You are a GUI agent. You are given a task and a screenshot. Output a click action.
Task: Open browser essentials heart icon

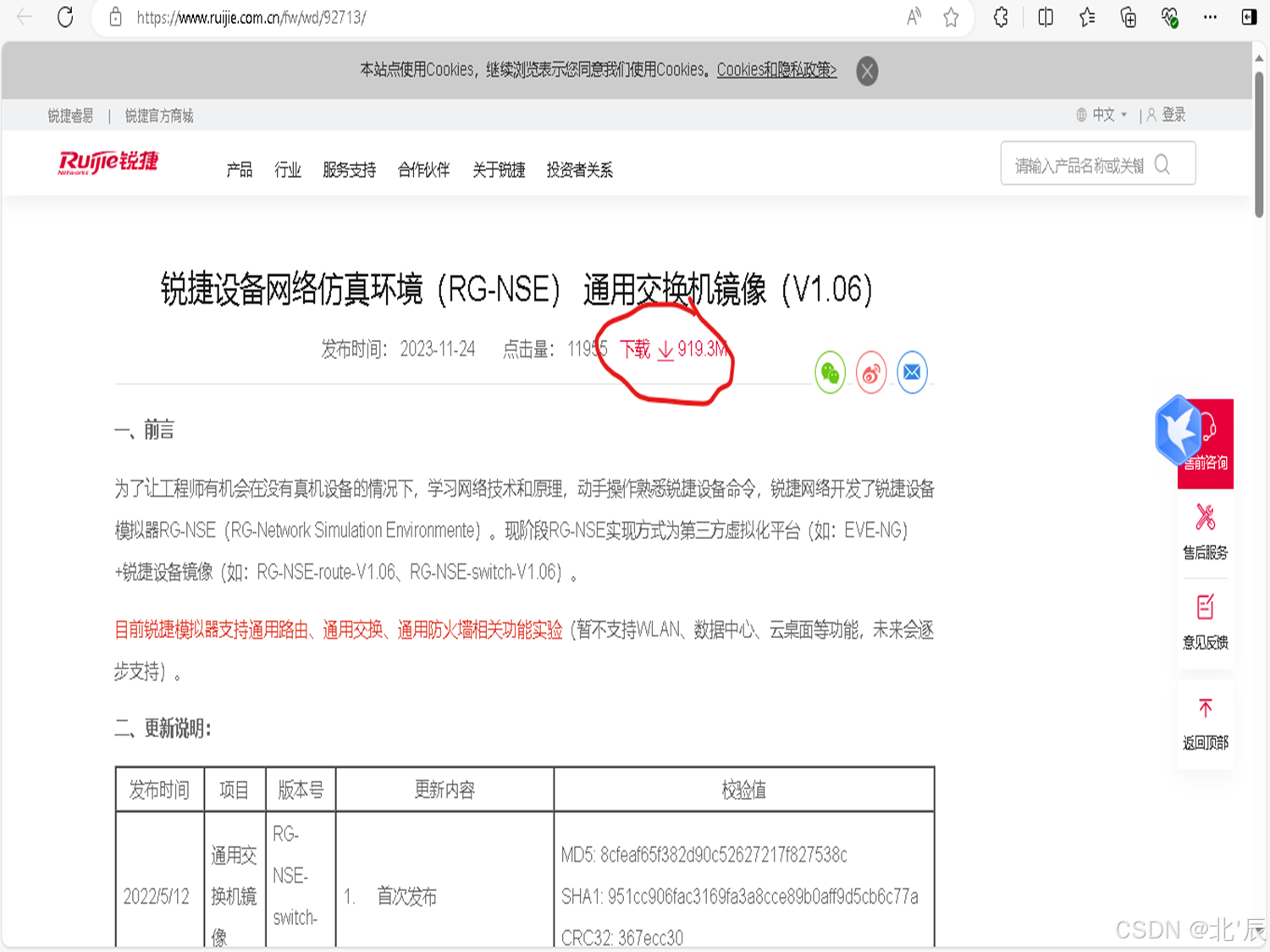click(x=1170, y=17)
